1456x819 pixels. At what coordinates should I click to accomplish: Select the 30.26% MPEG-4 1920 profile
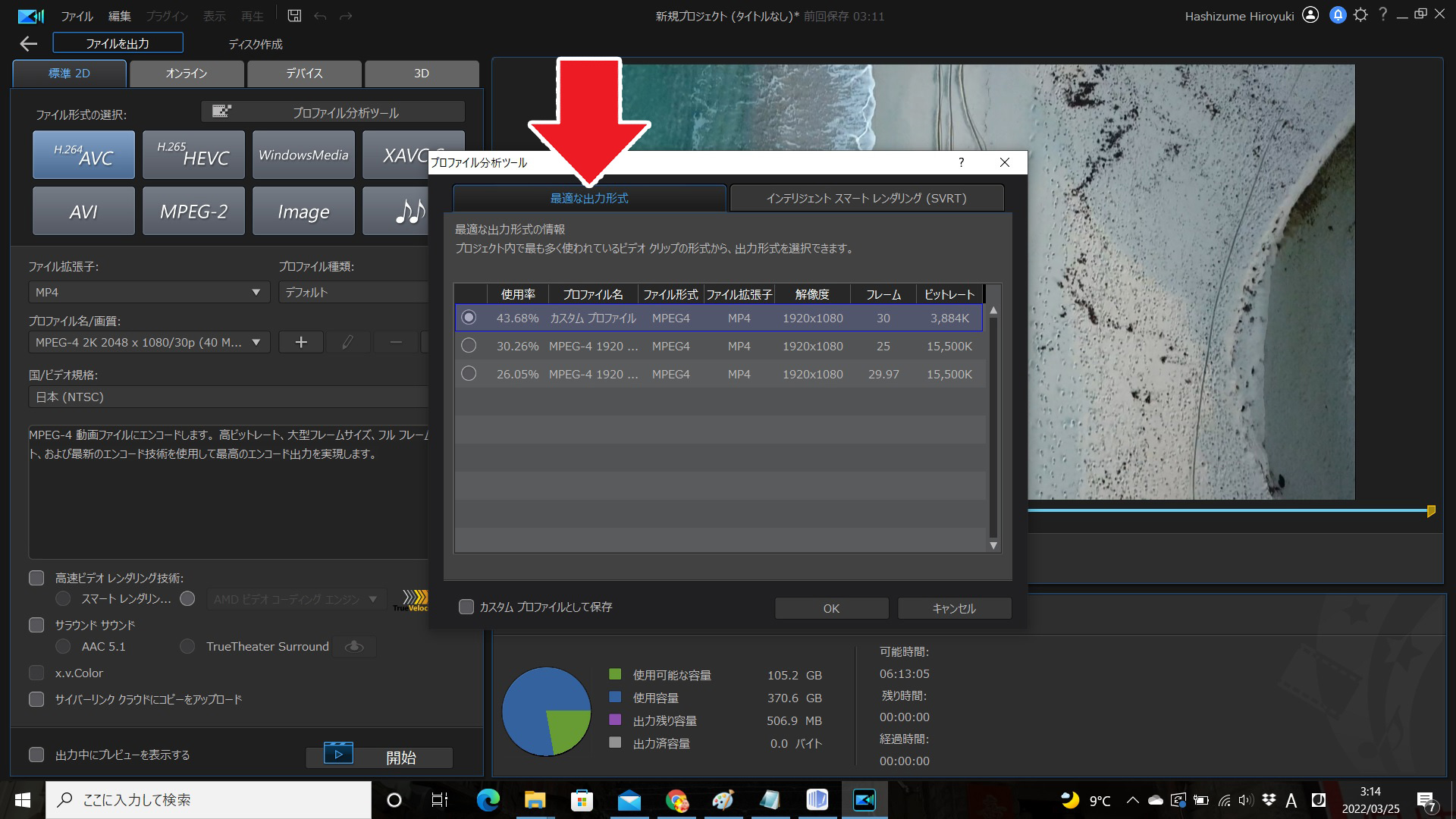coord(468,346)
